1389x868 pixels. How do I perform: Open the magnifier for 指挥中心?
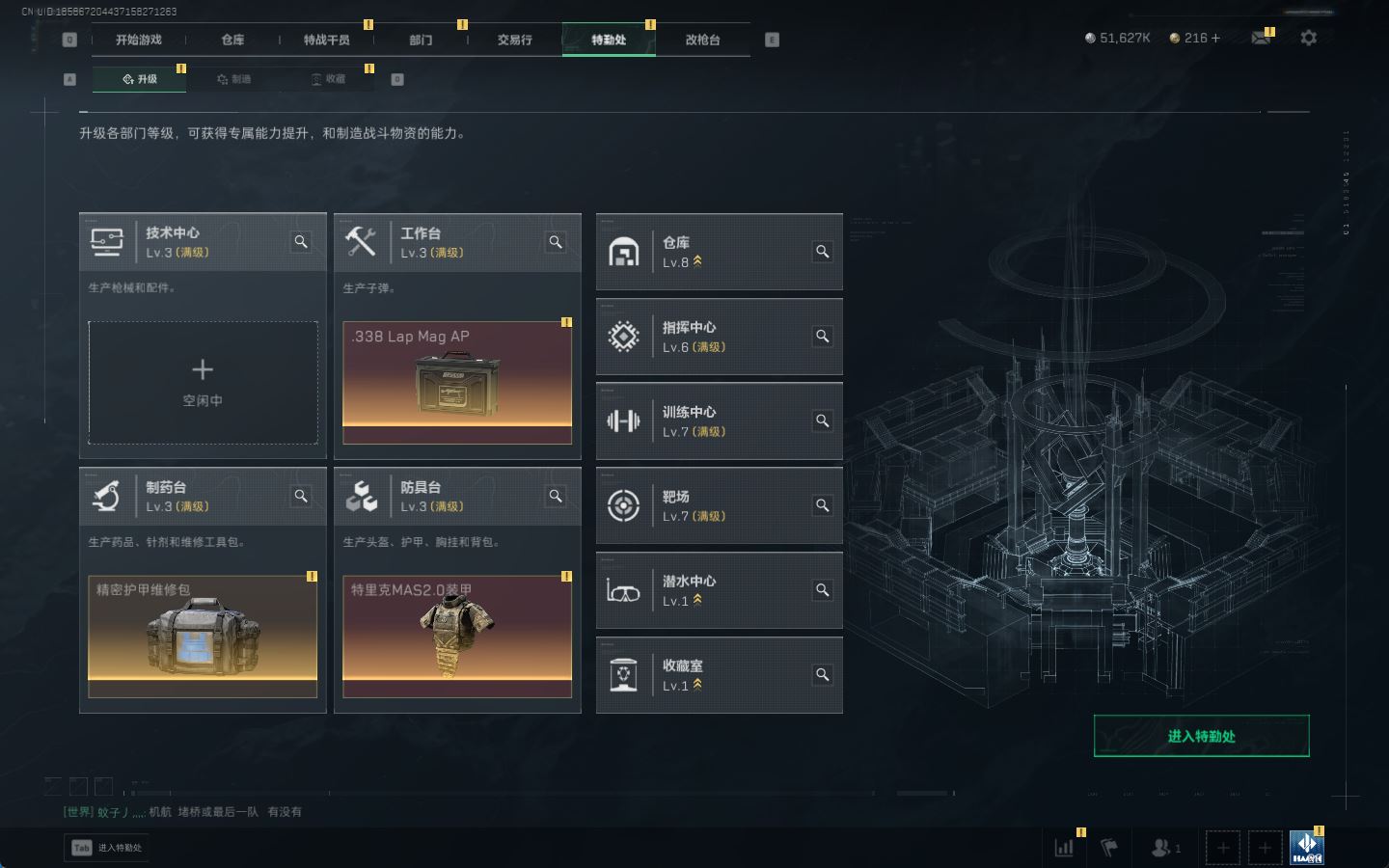click(x=823, y=337)
